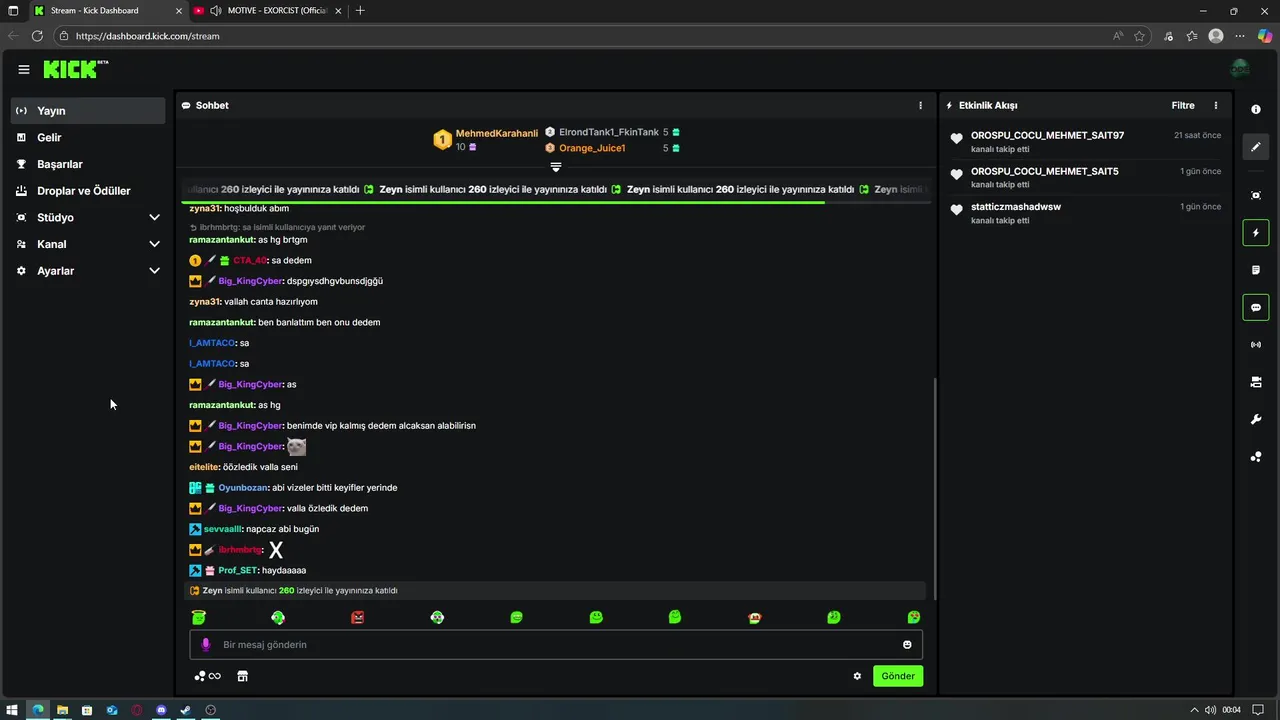Send the message with Gönder button
This screenshot has width=1280, height=720.
pos(898,676)
